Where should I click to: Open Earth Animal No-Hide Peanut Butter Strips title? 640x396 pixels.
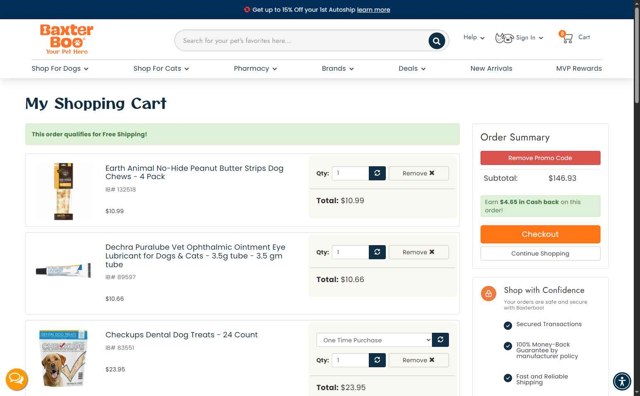pos(194,172)
